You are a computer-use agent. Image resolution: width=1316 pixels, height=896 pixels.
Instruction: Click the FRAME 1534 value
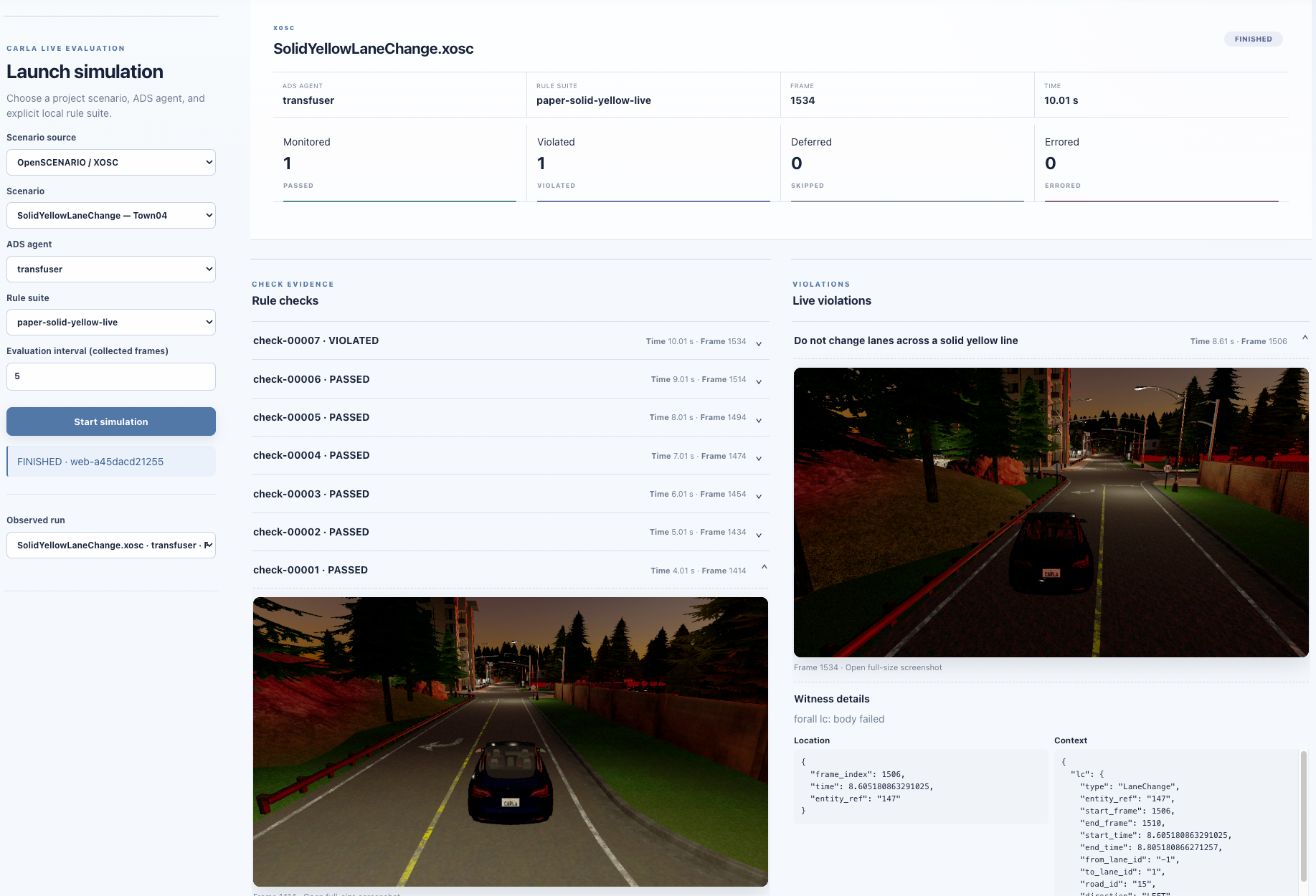(803, 100)
